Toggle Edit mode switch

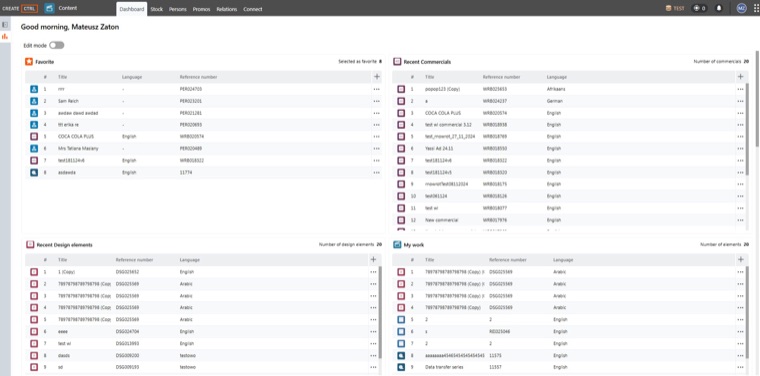(57, 45)
